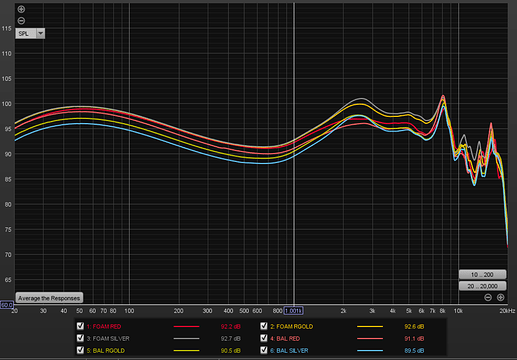Click the Average the Responses button
517x360 pixels.
(x=49, y=298)
